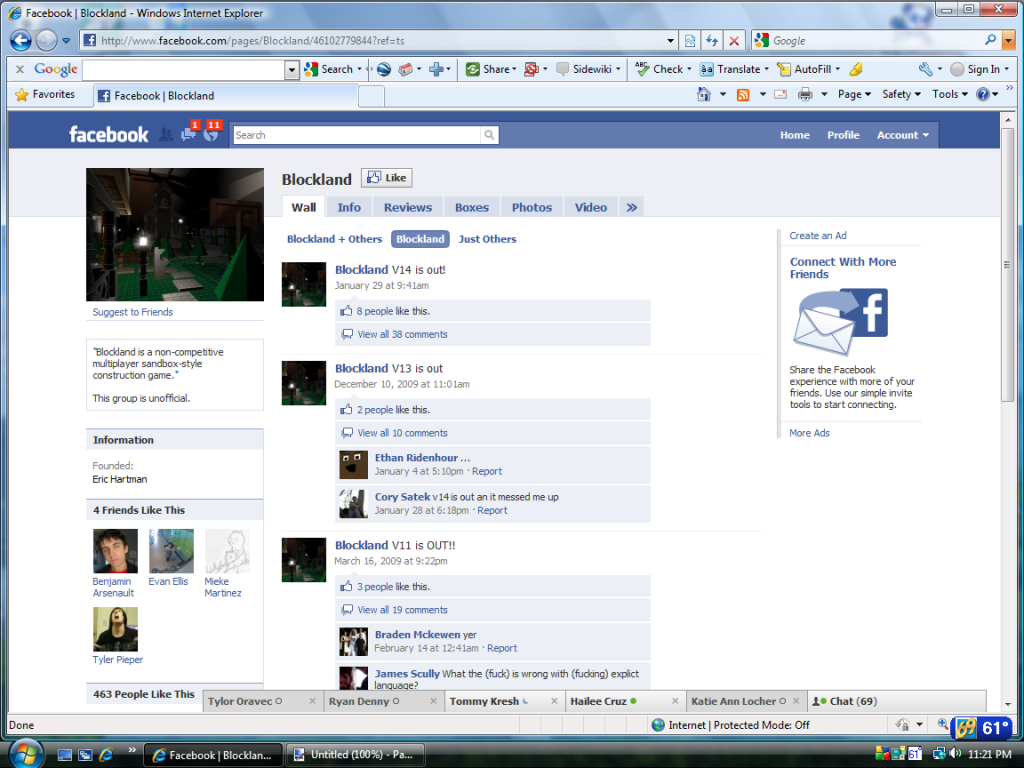Open the search provider dropdown arrow
This screenshot has width=1024, height=768.
coord(1008,40)
